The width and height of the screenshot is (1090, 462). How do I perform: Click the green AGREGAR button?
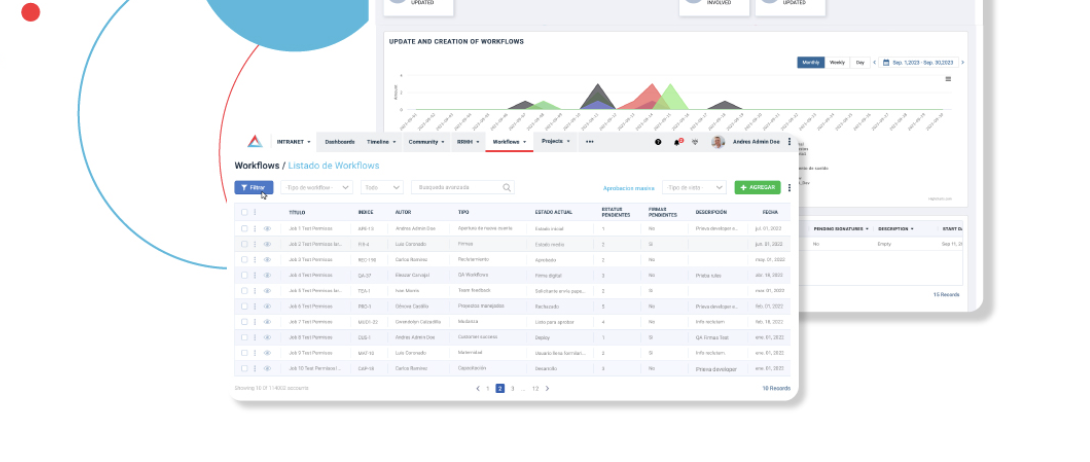tap(758, 188)
